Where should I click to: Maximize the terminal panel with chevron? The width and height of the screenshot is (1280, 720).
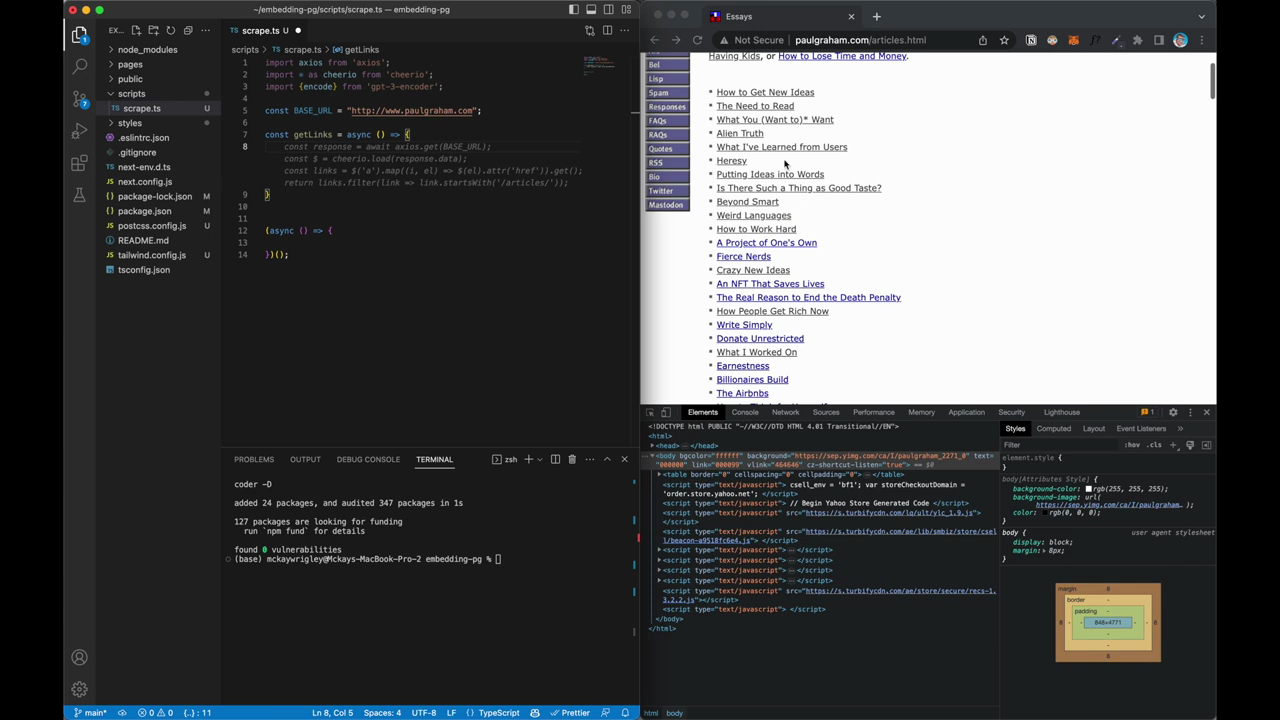click(x=607, y=459)
